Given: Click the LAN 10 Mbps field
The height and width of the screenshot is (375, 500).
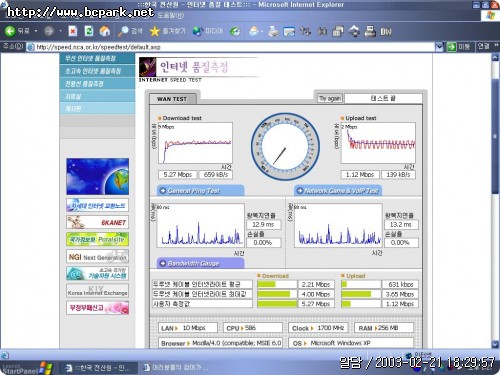Looking at the screenshot, I should point(188,328).
